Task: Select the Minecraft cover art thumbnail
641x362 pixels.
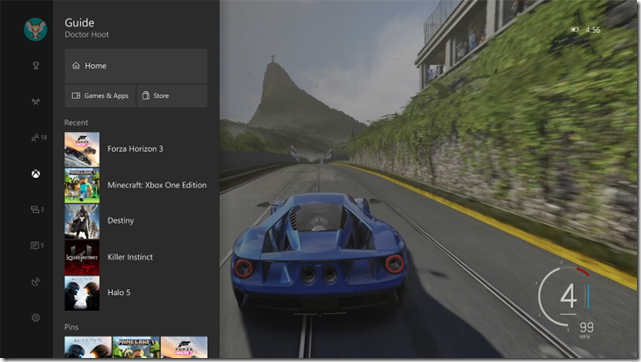Action: (x=82, y=185)
